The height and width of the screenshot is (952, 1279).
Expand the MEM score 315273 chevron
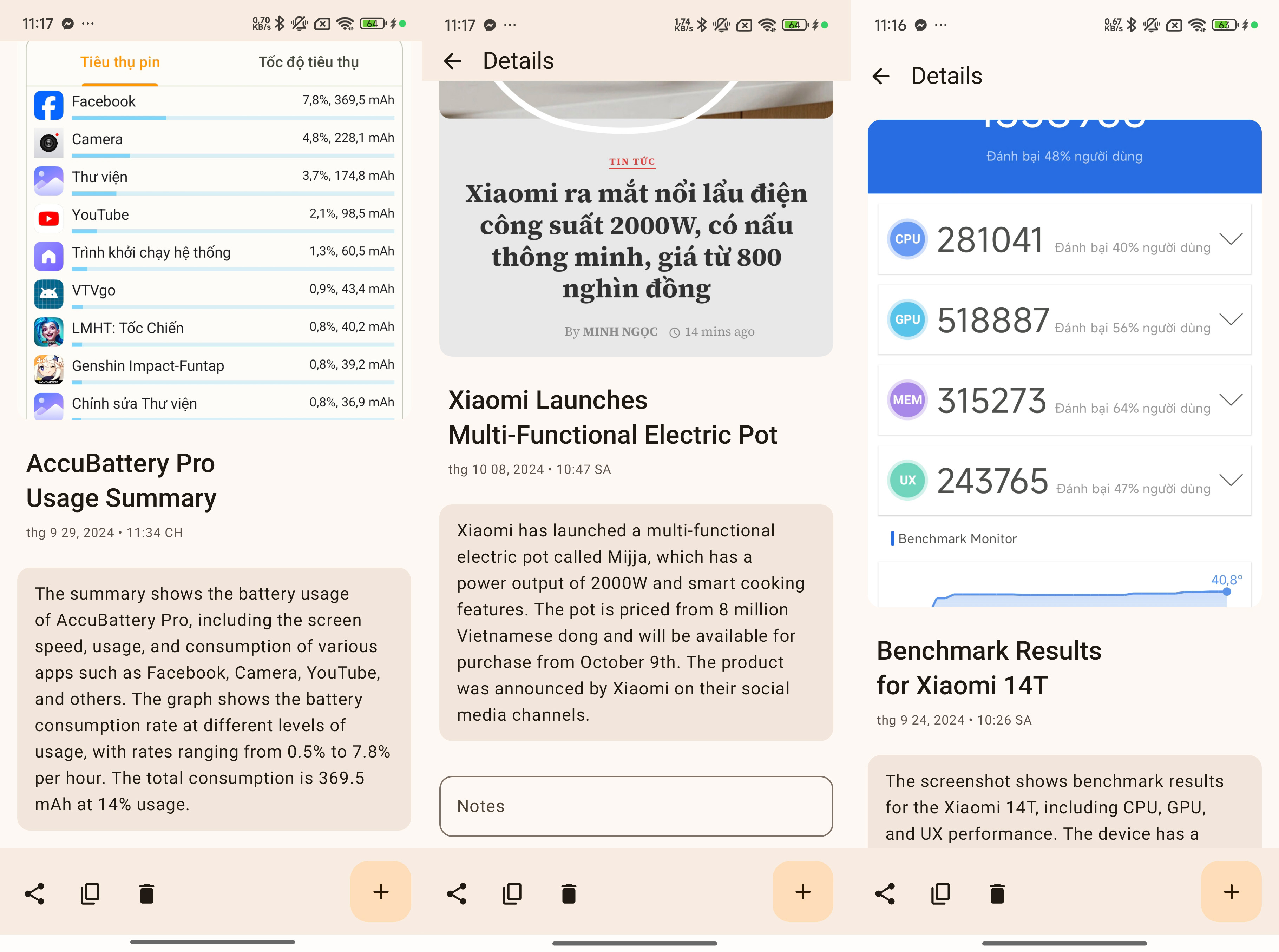(x=1231, y=399)
